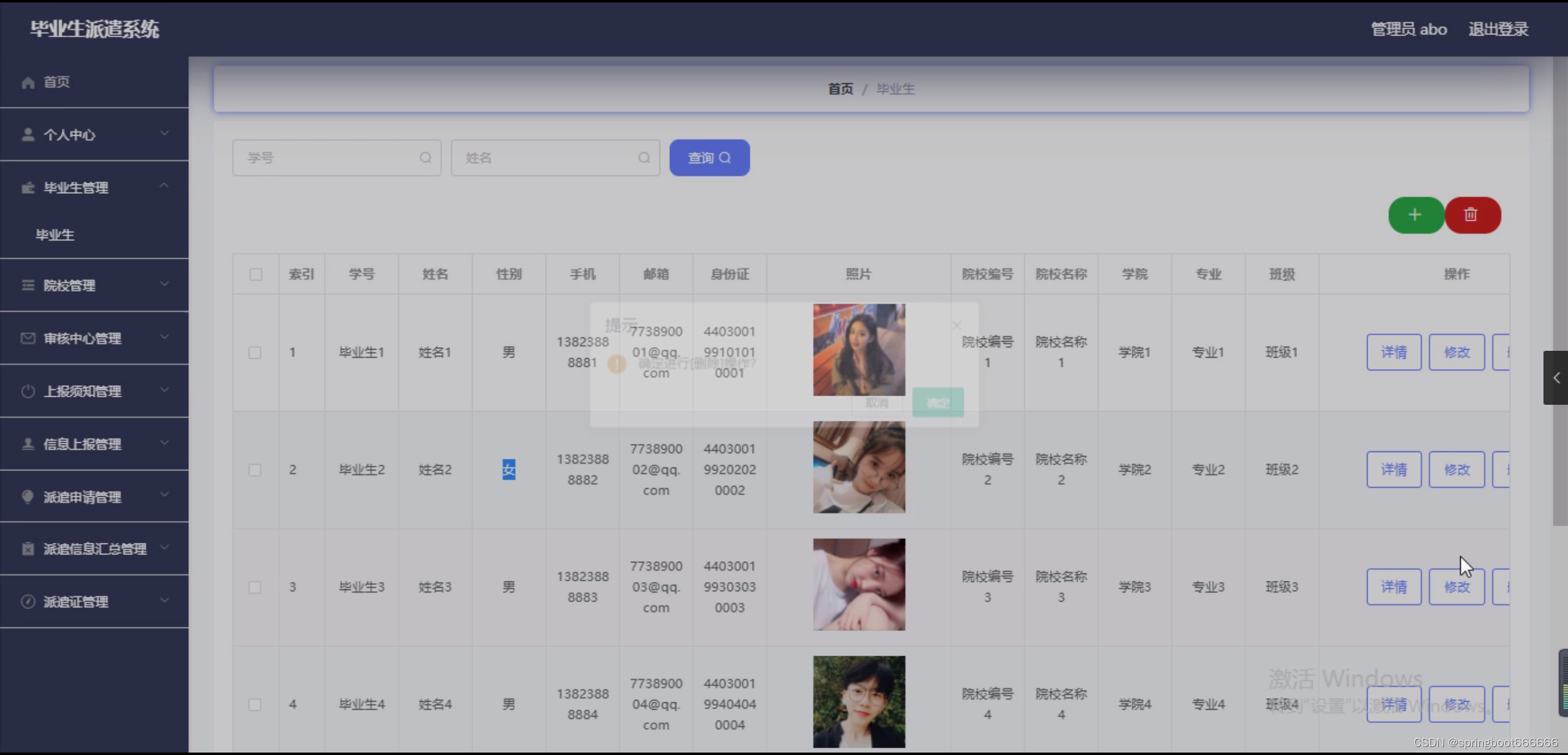Click the highlighted 女 cell in row 2

pyautogui.click(x=509, y=469)
